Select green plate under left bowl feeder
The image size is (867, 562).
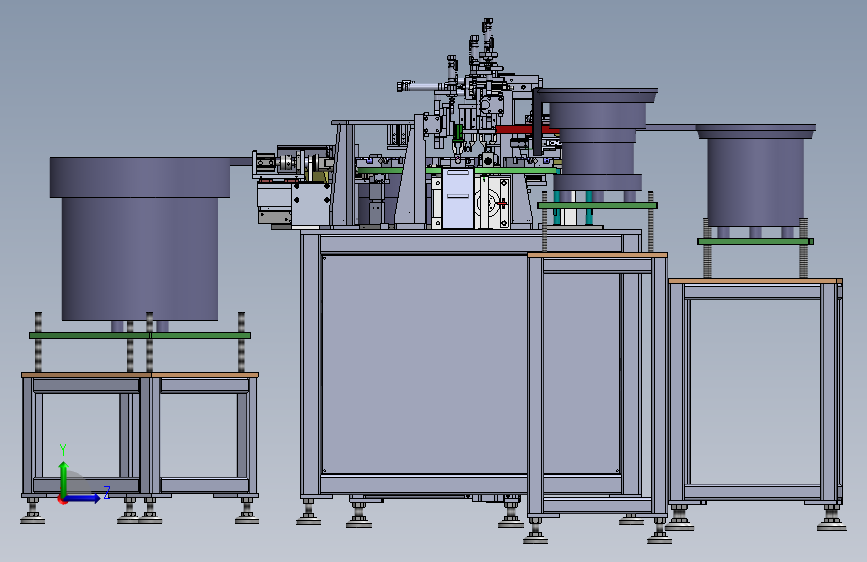click(140, 335)
